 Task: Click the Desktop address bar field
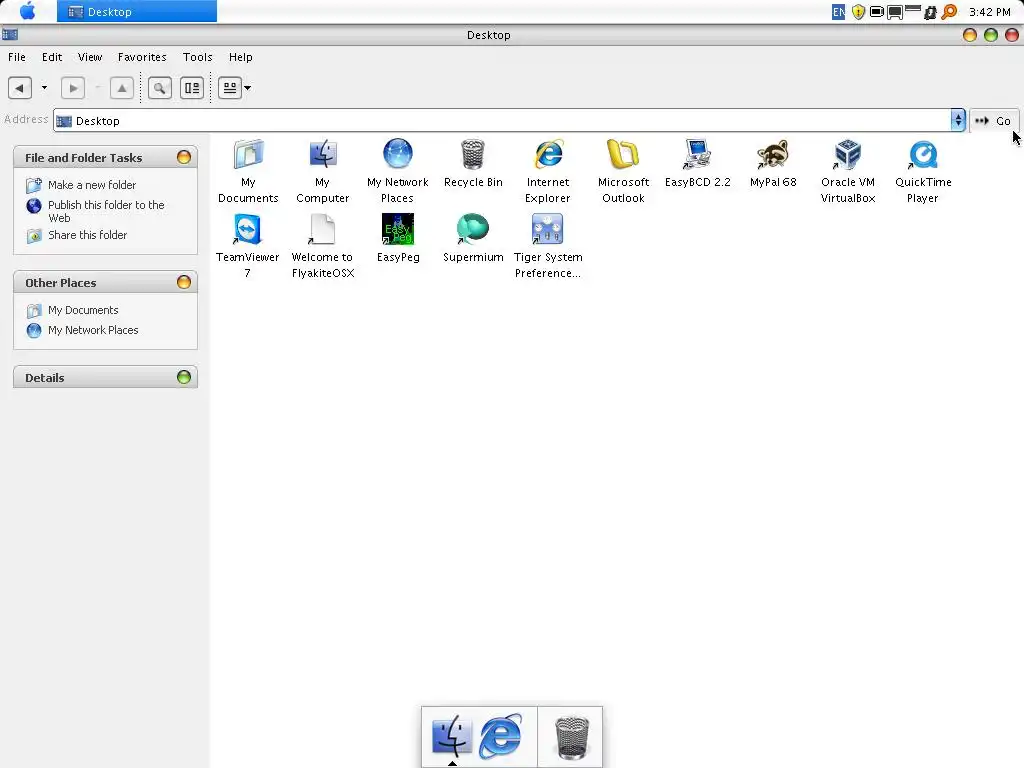click(x=502, y=120)
